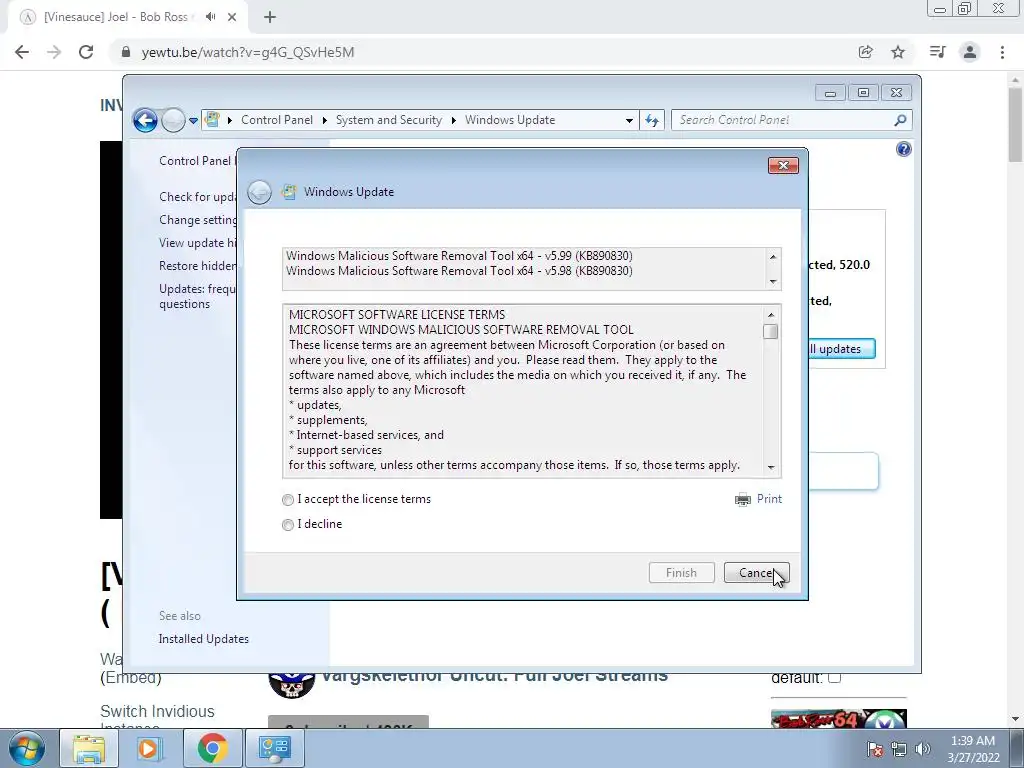Open Control Panel help question mark
This screenshot has height=768, width=1024.
[904, 150]
